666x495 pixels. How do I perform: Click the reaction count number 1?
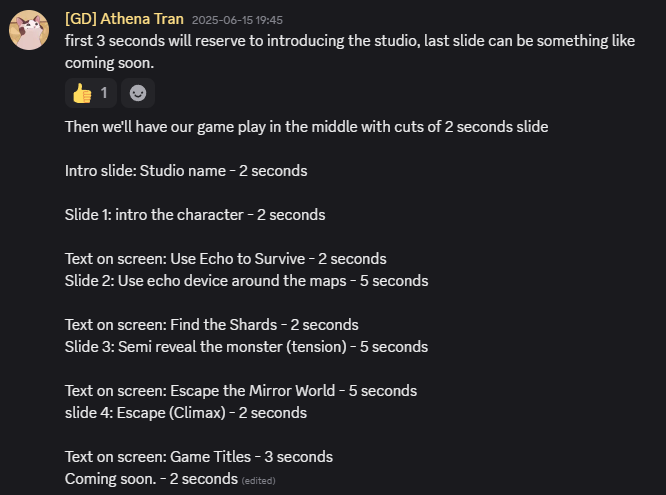[x=104, y=93]
